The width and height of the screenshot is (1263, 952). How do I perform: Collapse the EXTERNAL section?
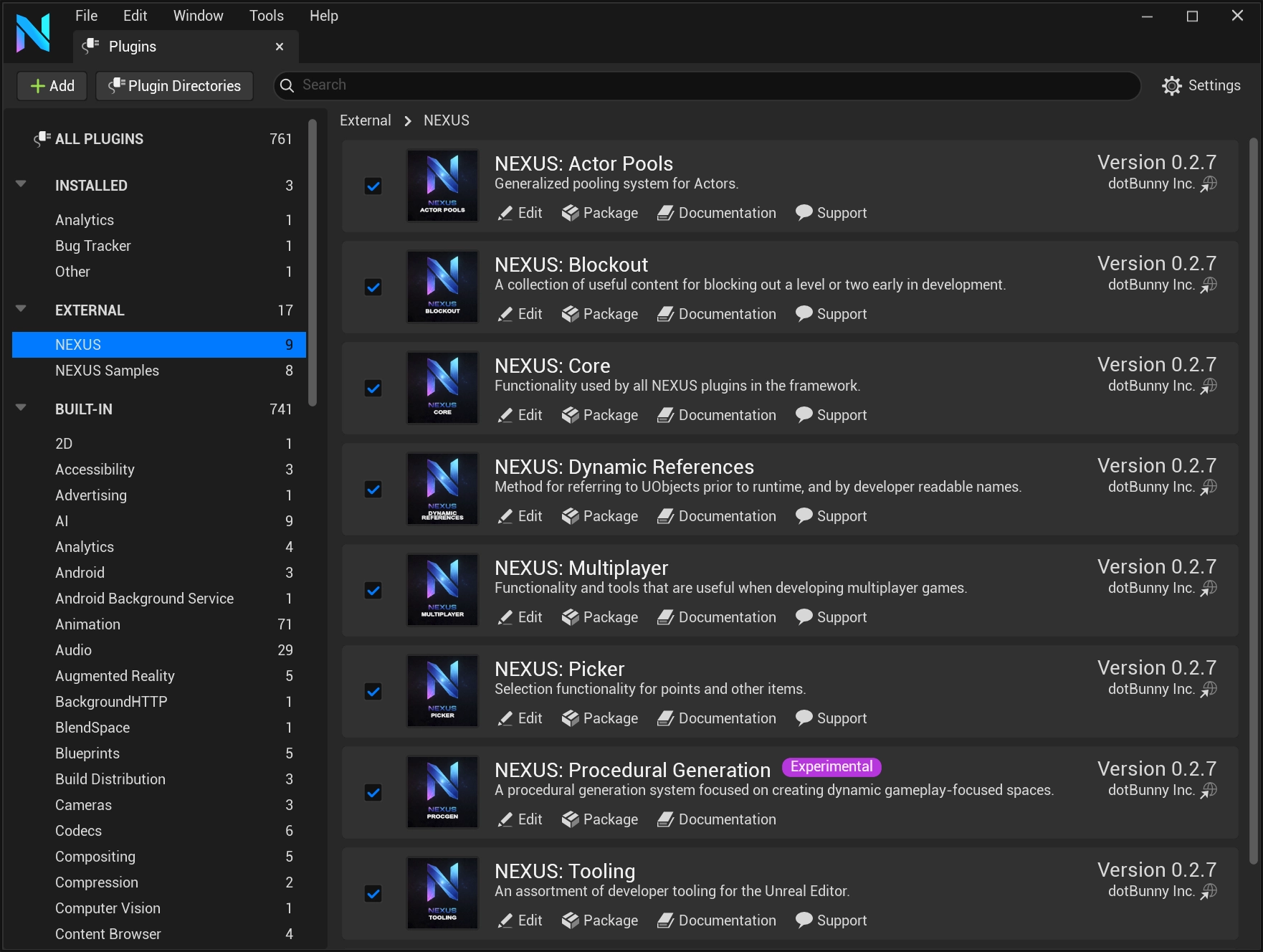tap(21, 309)
